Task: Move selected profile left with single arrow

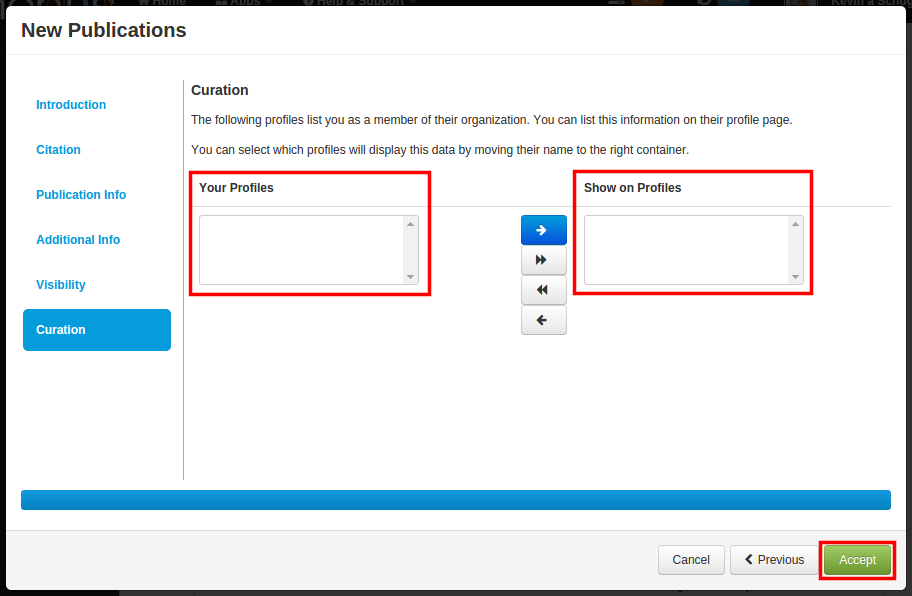Action: coord(544,320)
